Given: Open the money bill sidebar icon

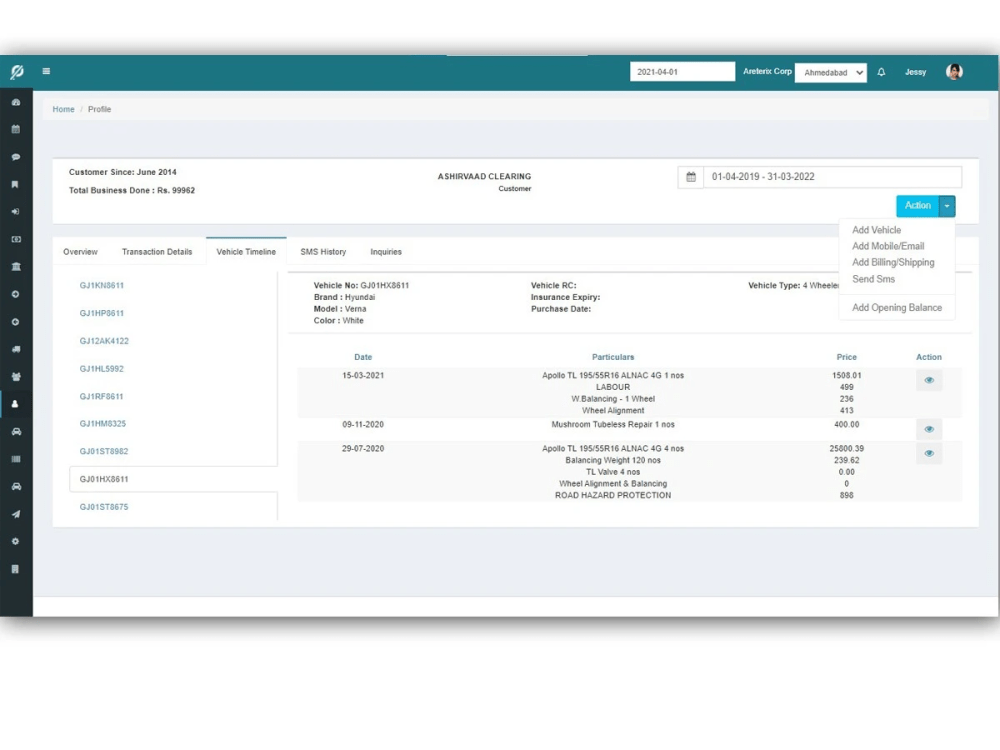Looking at the screenshot, I should (16, 239).
